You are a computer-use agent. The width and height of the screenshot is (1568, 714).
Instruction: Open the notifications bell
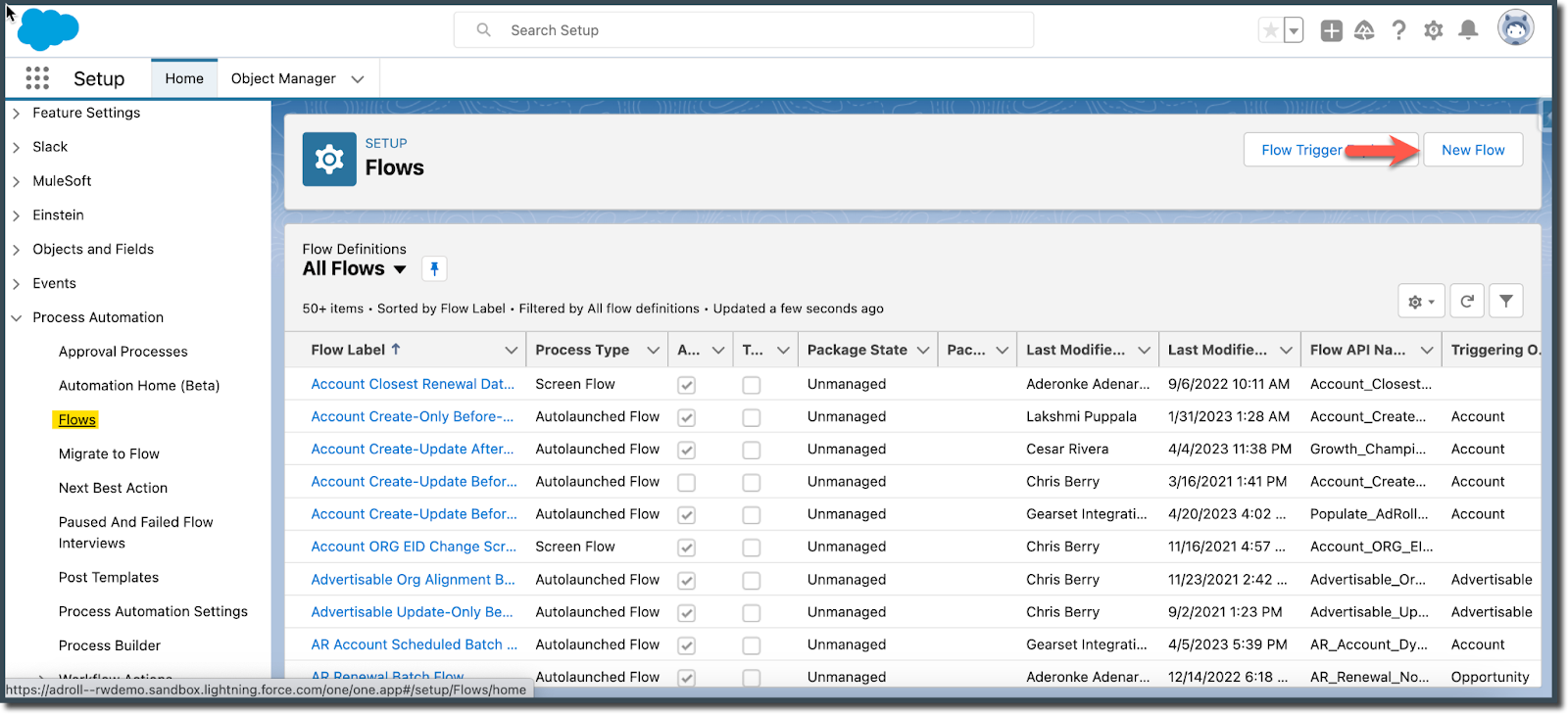pos(1467,30)
